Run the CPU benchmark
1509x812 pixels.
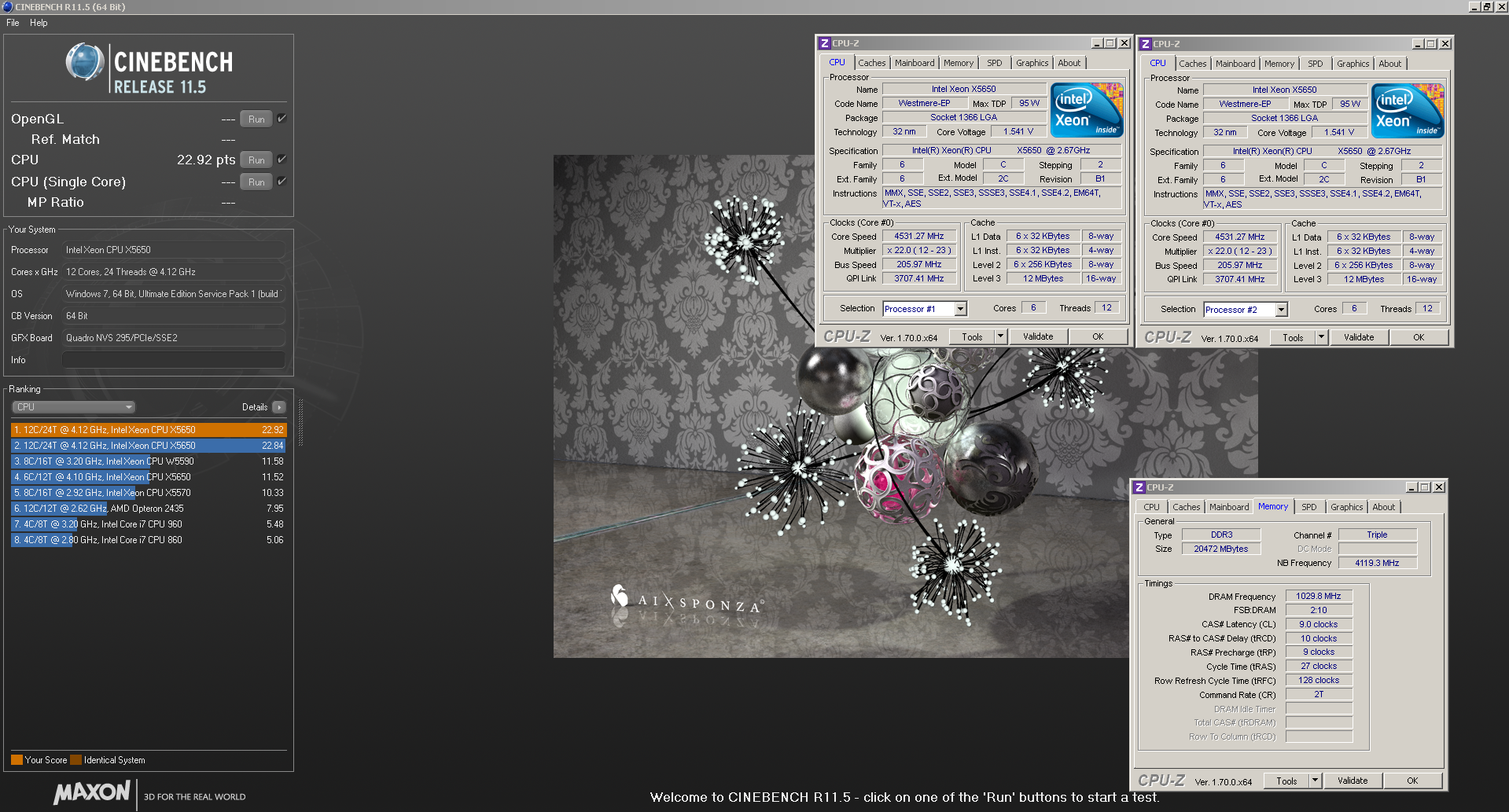[256, 160]
